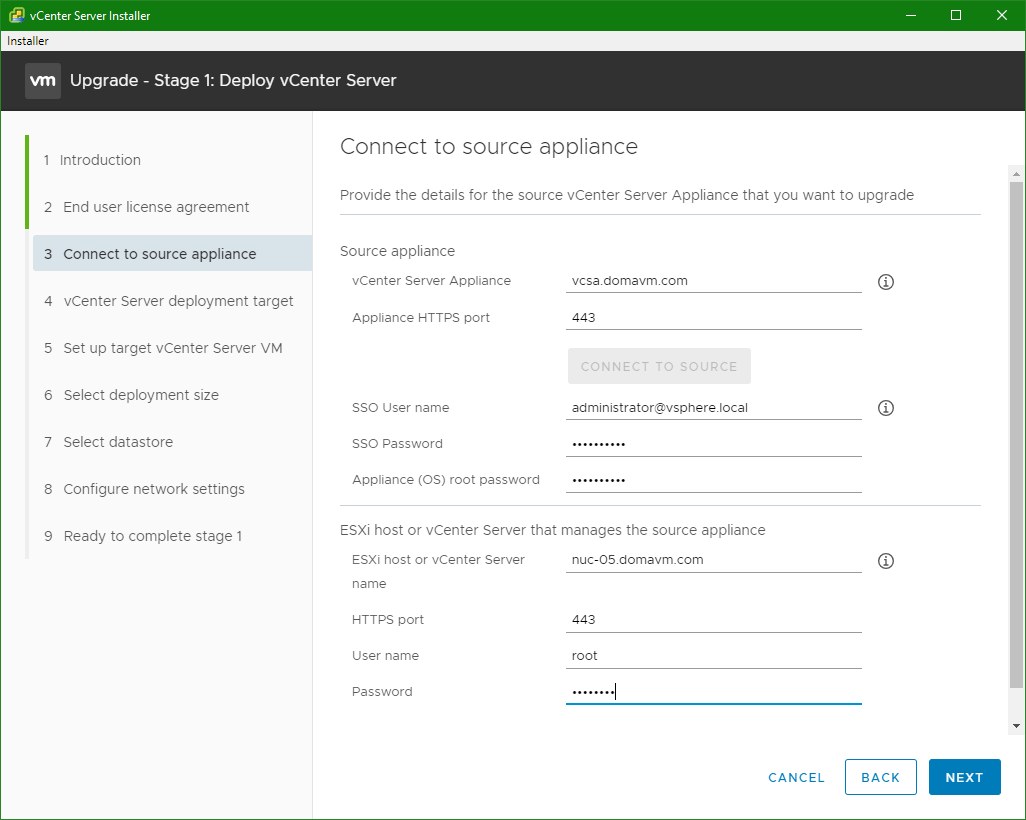Minimize the installer window
1026x820 pixels.
point(910,15)
